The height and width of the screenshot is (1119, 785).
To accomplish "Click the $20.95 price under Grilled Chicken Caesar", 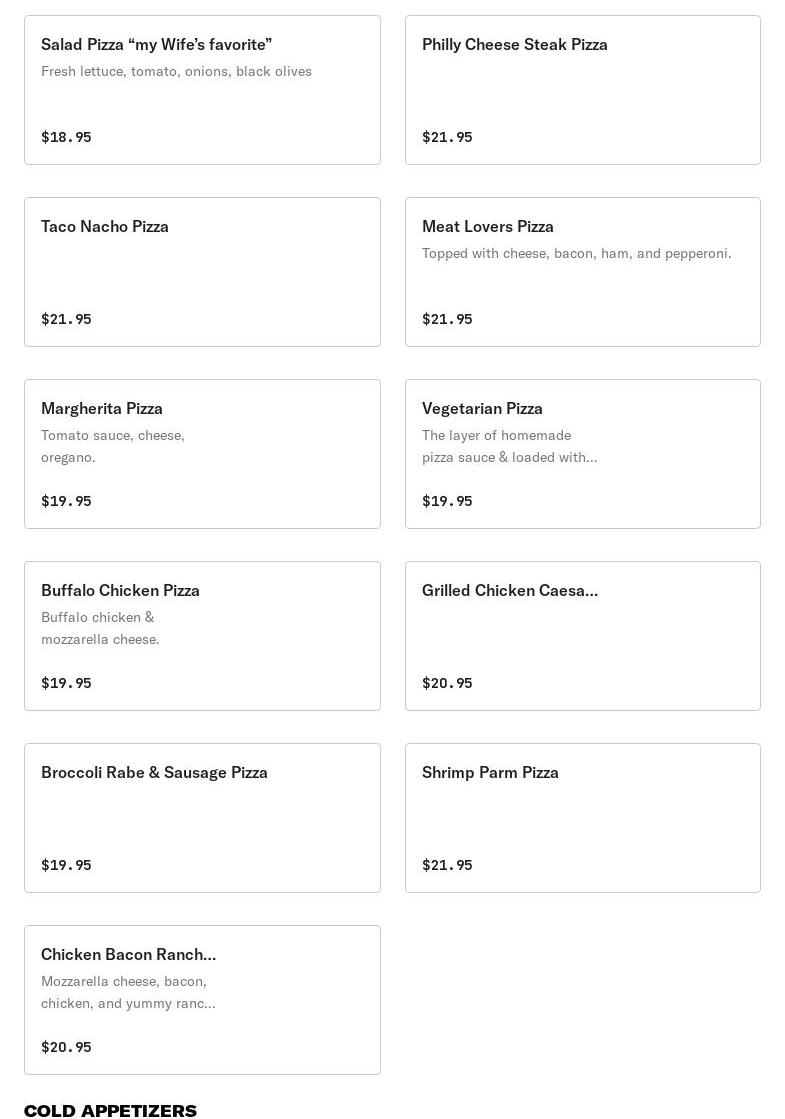I will tap(447, 683).
